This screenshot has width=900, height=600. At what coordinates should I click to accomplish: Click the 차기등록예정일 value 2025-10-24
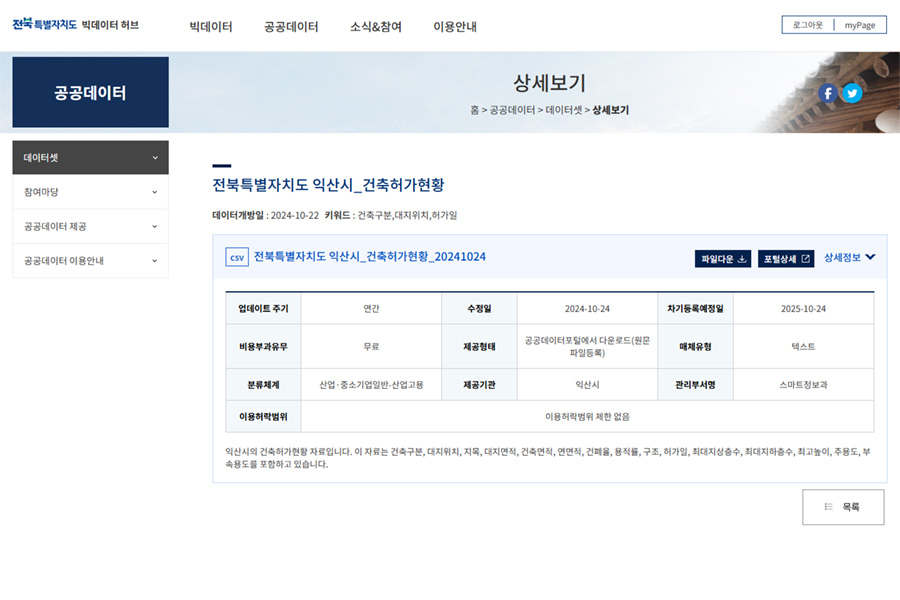[x=804, y=309]
